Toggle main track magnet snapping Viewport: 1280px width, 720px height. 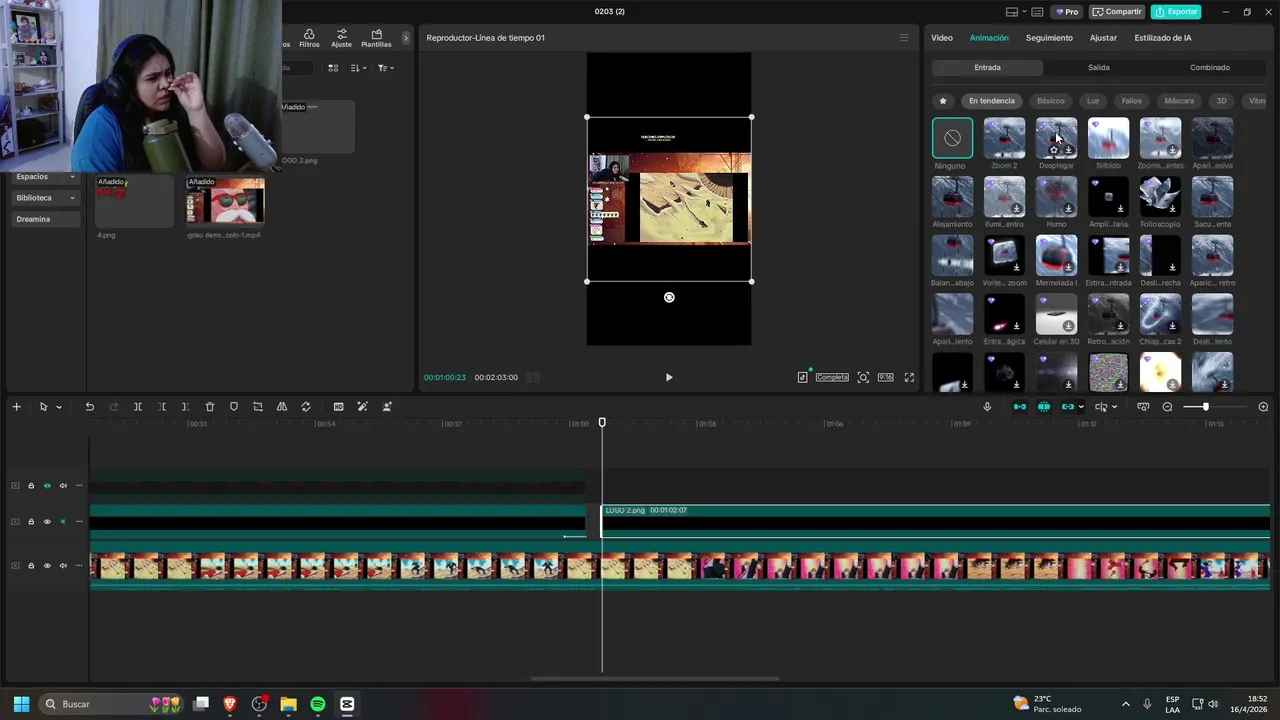point(1020,407)
